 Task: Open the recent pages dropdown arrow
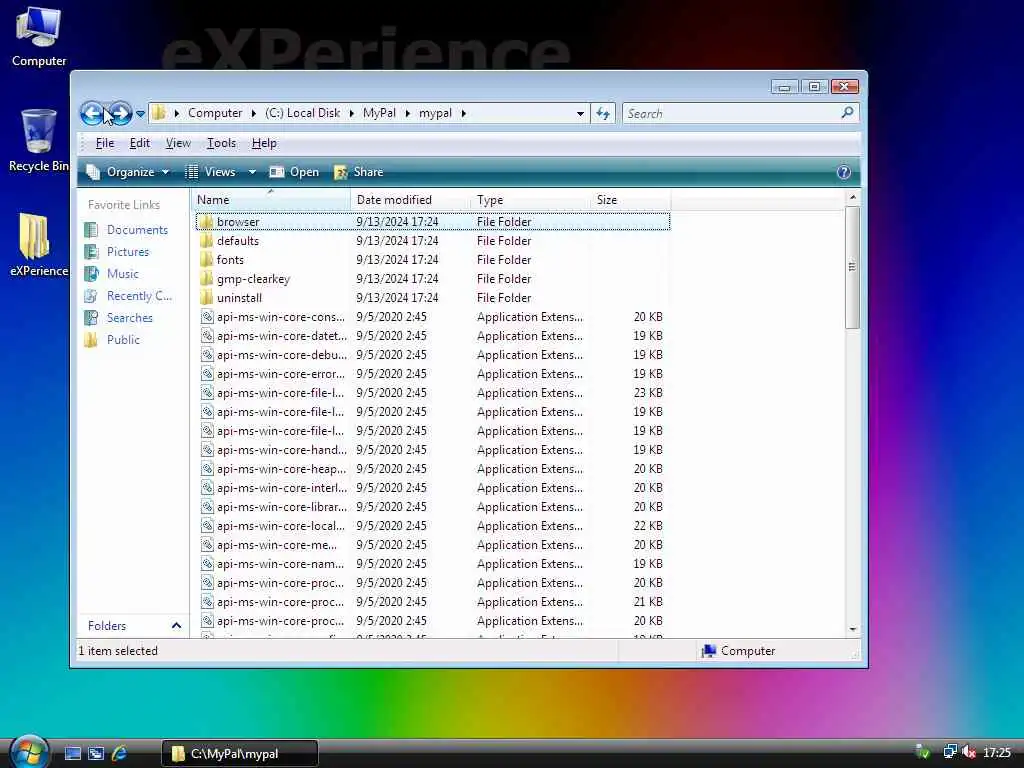point(140,114)
